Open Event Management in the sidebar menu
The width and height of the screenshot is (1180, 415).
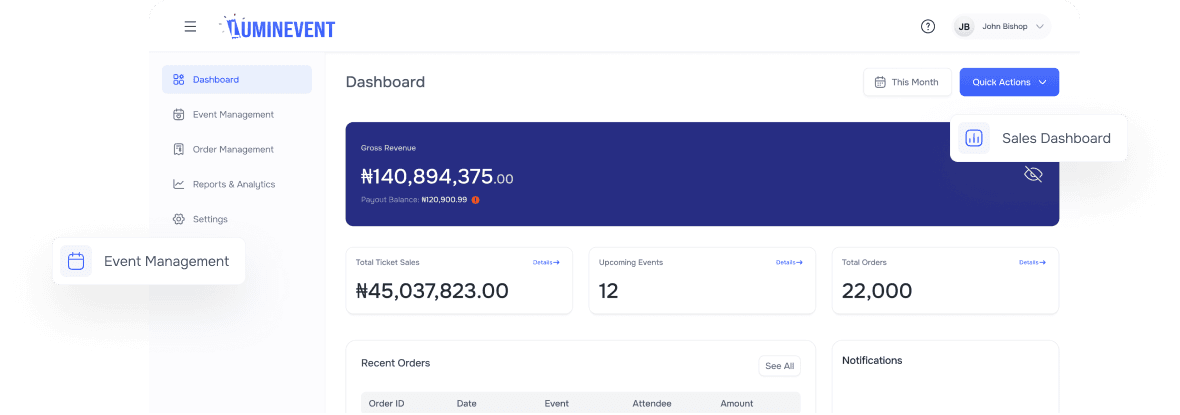(232, 115)
